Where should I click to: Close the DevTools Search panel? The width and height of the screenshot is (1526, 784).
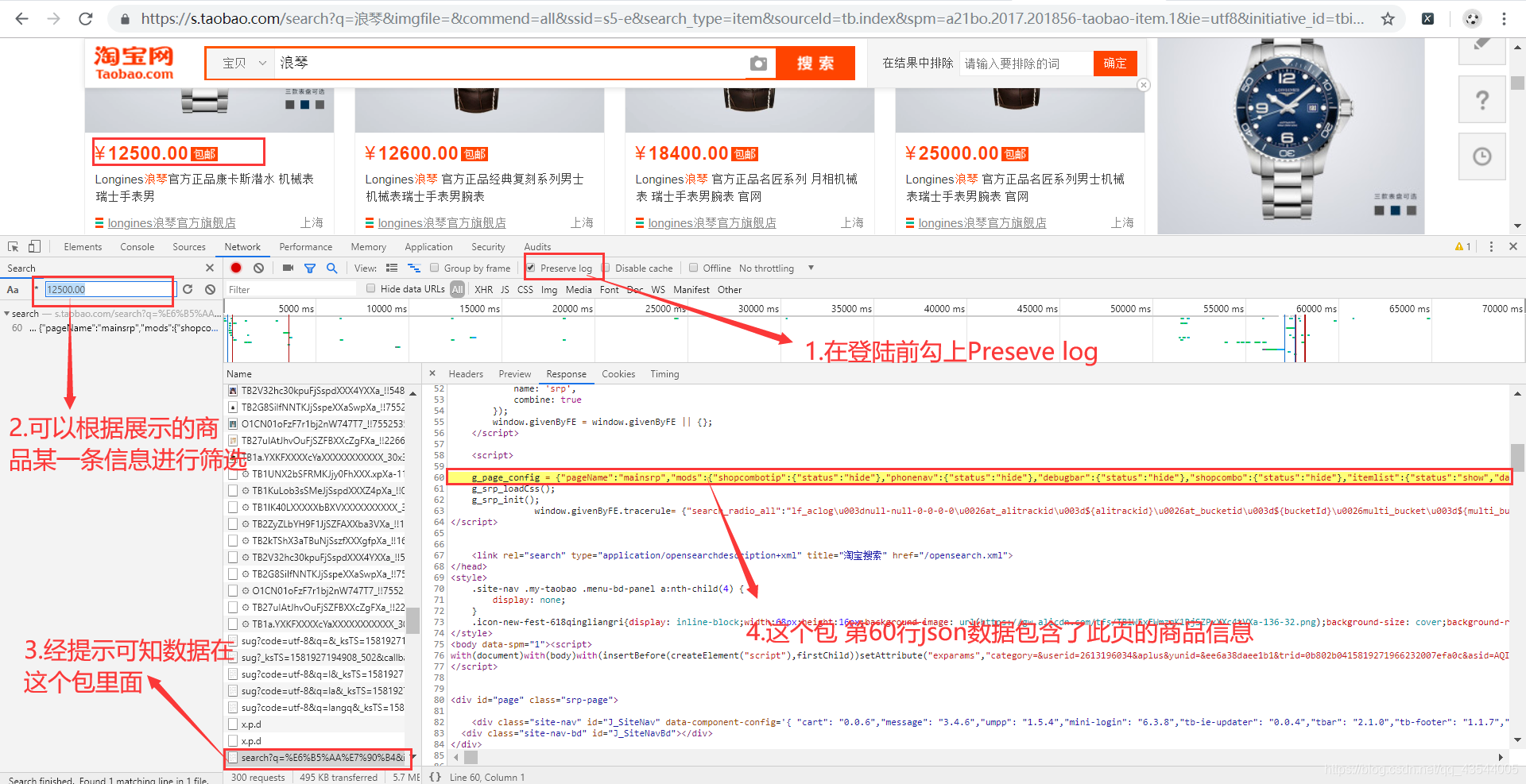[x=210, y=268]
